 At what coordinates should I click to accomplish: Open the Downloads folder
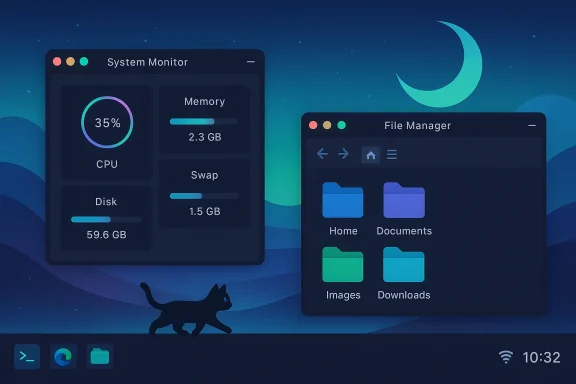404,265
